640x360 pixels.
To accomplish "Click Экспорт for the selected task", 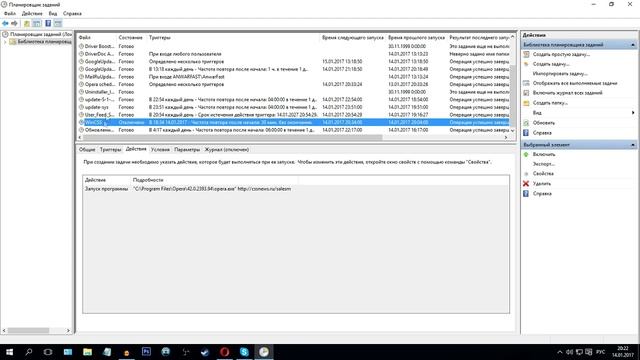I will [x=544, y=164].
